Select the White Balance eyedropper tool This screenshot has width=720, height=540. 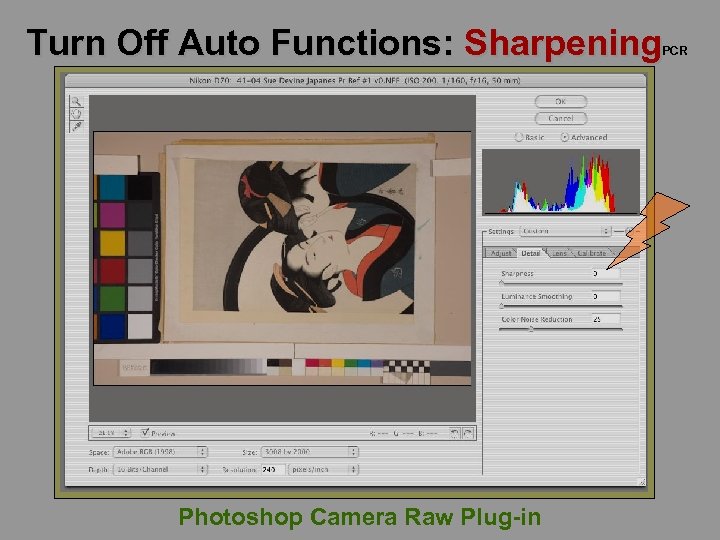tap(76, 126)
